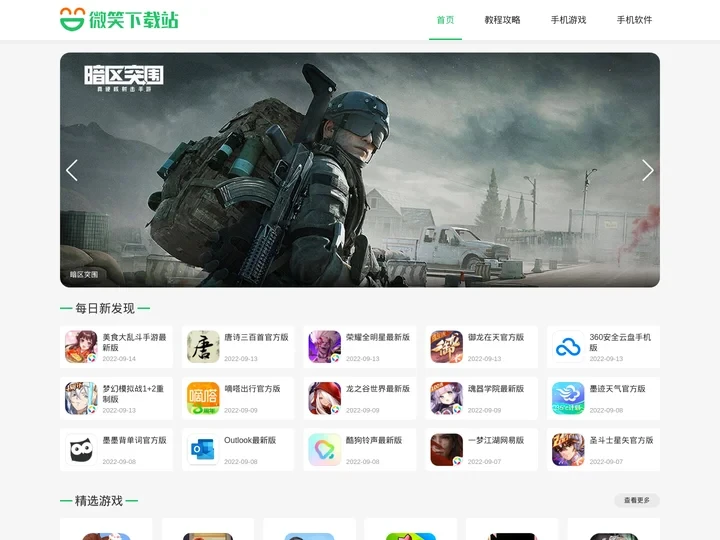Show next banner slide arrow

[647, 170]
